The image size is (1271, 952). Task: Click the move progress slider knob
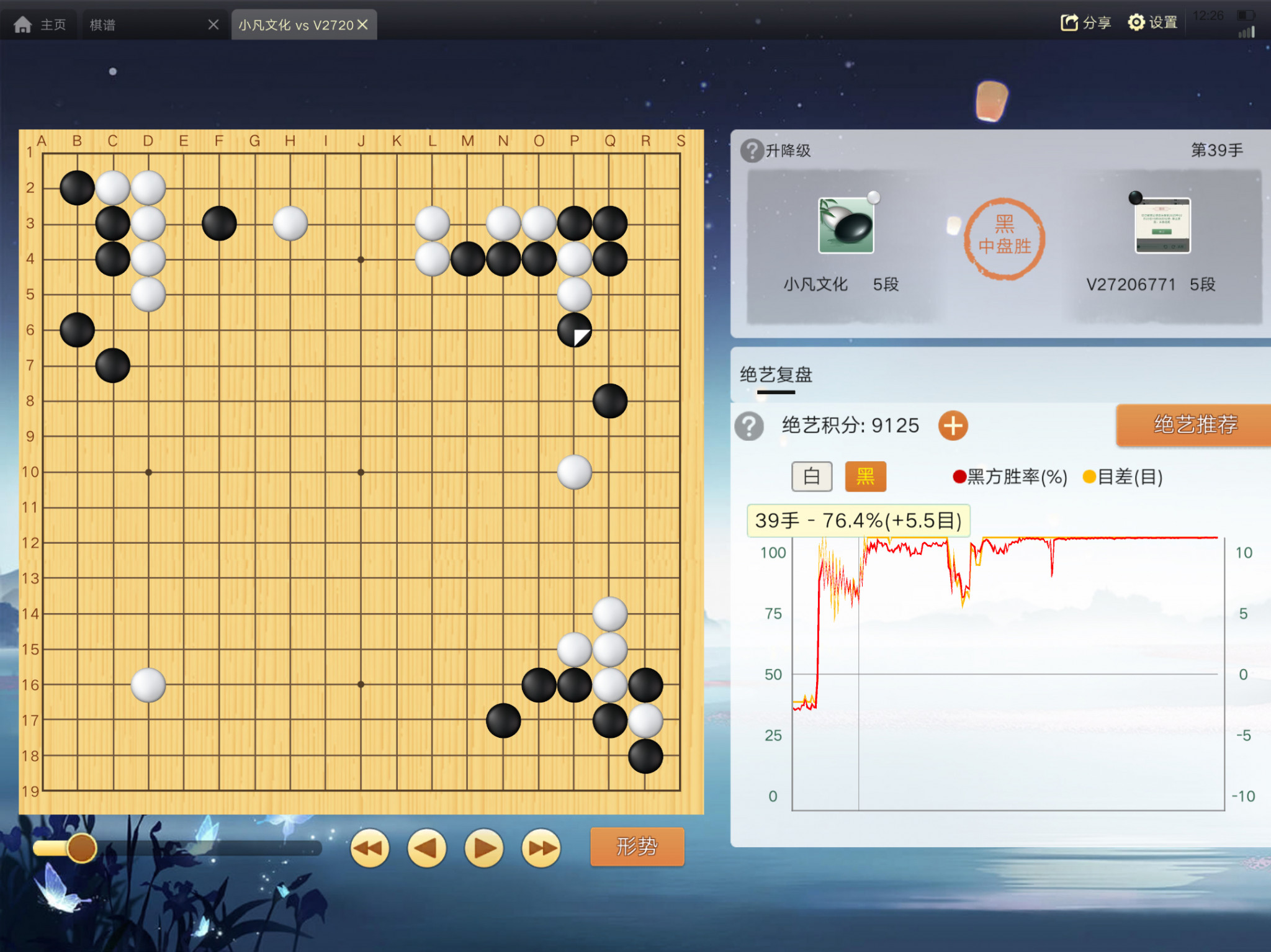click(81, 848)
